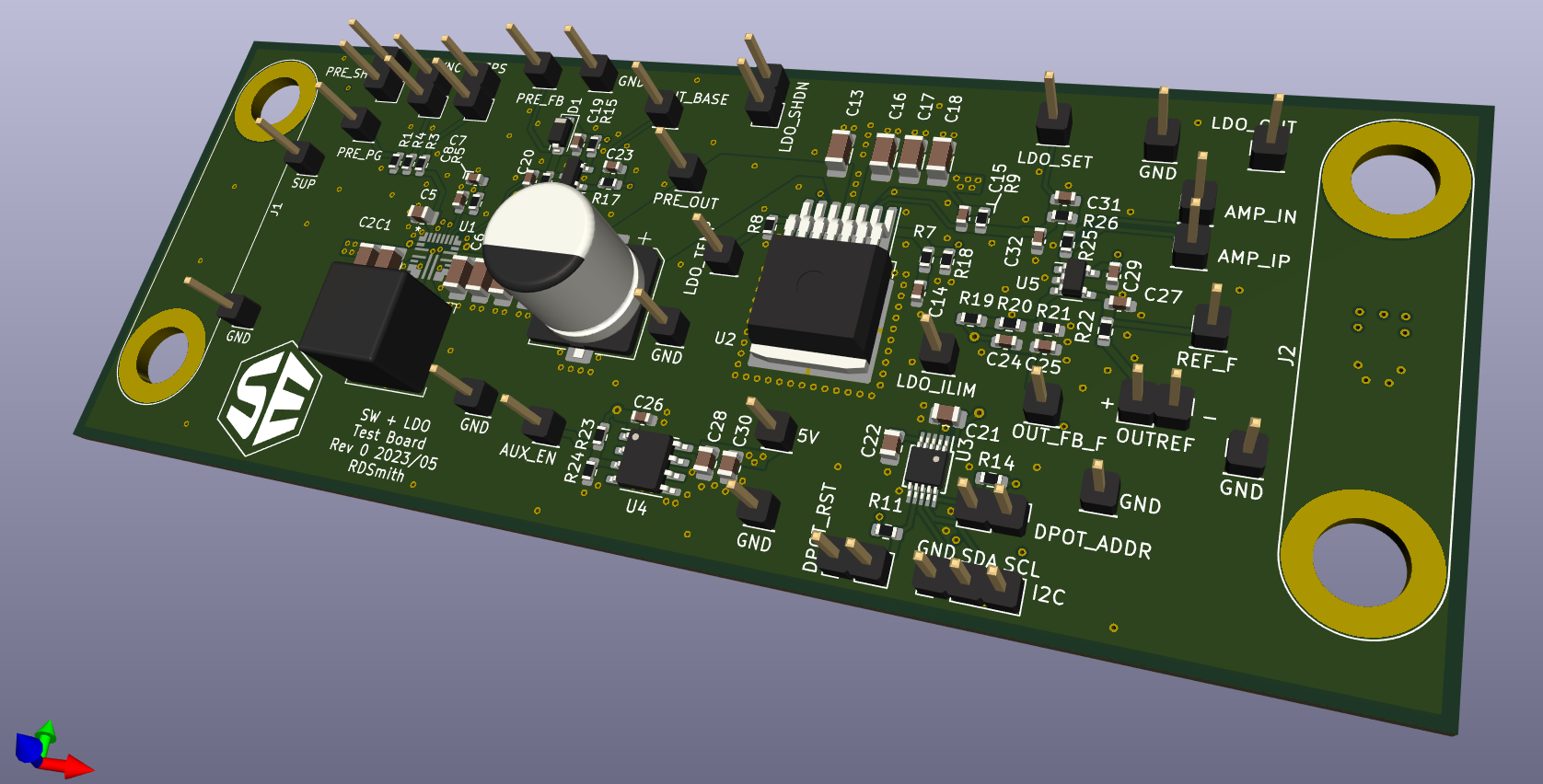1543x784 pixels.
Task: Click the SCL label of the I2C header
Action: tap(1022, 566)
